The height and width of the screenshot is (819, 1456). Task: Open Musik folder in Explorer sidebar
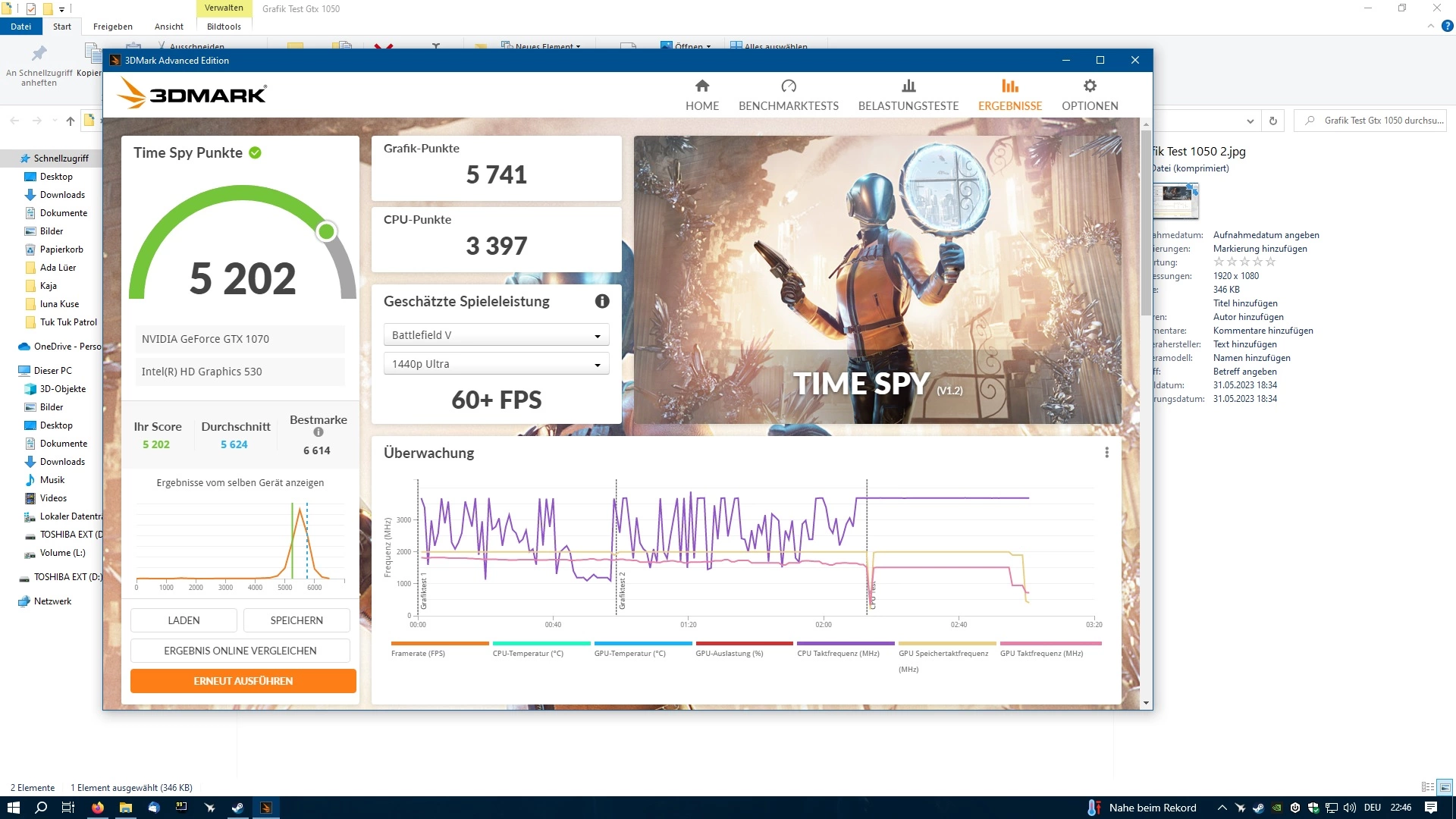coord(52,480)
